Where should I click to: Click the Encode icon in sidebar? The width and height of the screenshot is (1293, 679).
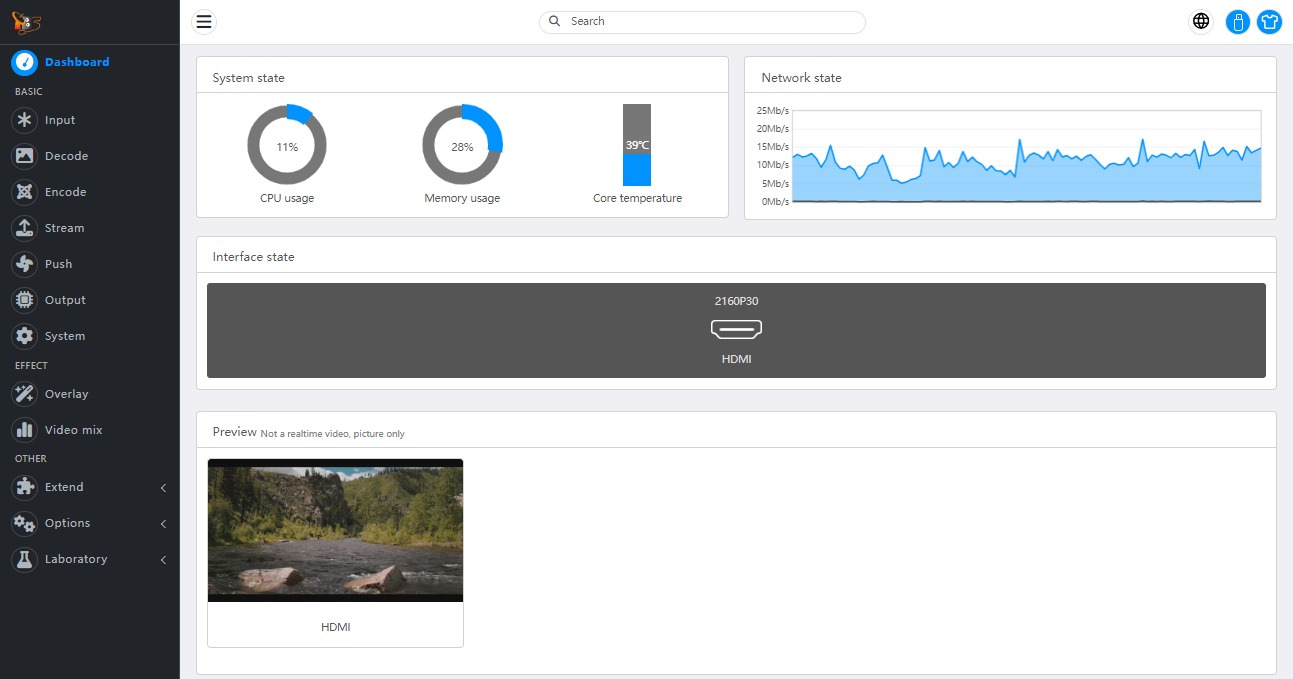(25, 192)
